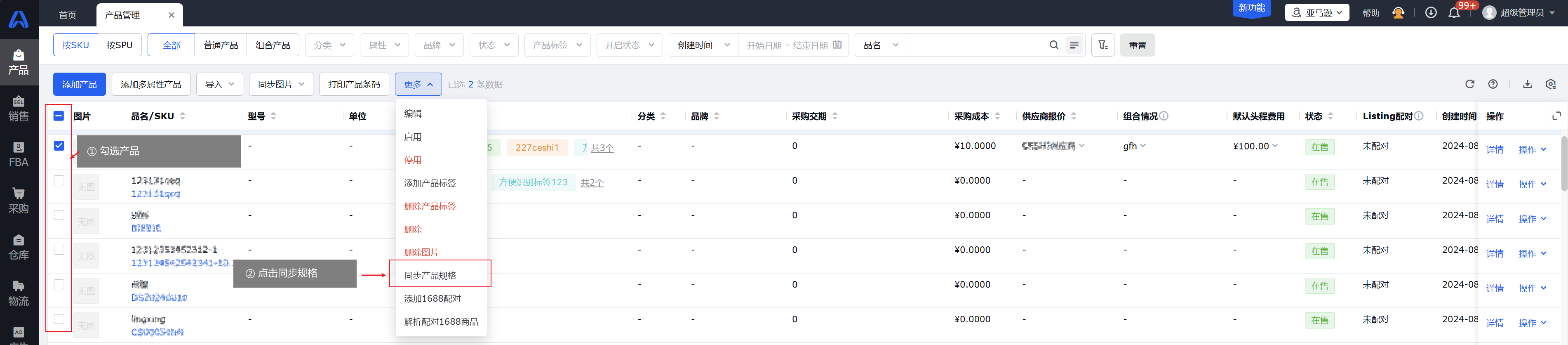Check the second product row's checkbox
The width and height of the screenshot is (1568, 345).
pos(59,180)
